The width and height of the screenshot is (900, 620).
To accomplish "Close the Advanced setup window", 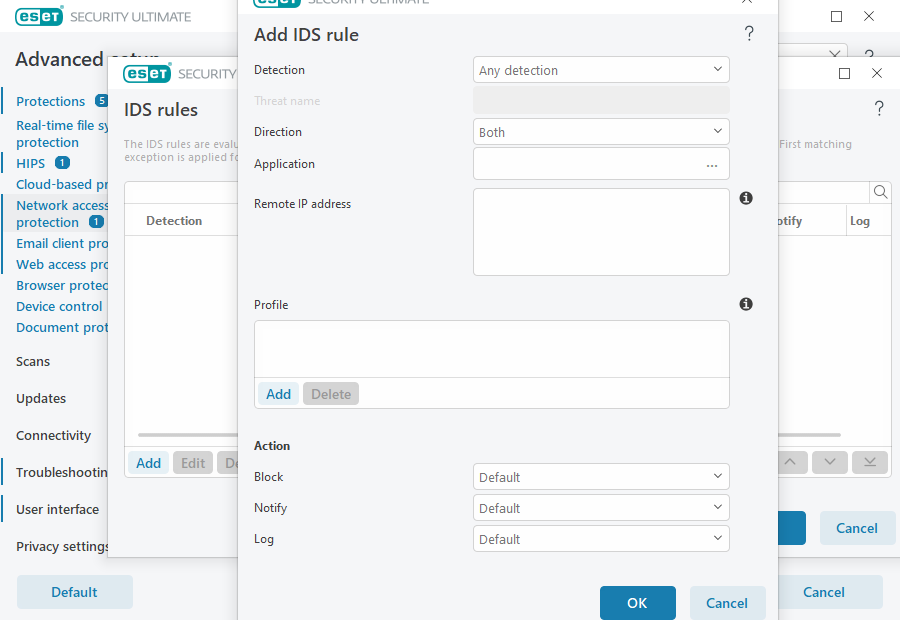I will (x=869, y=16).
